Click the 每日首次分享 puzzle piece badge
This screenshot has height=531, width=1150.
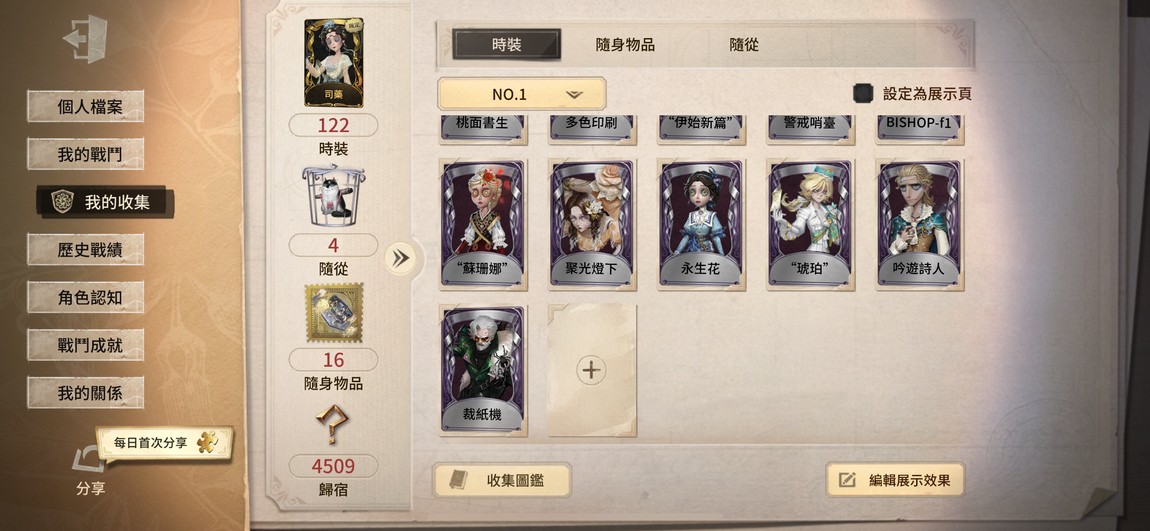(164, 443)
